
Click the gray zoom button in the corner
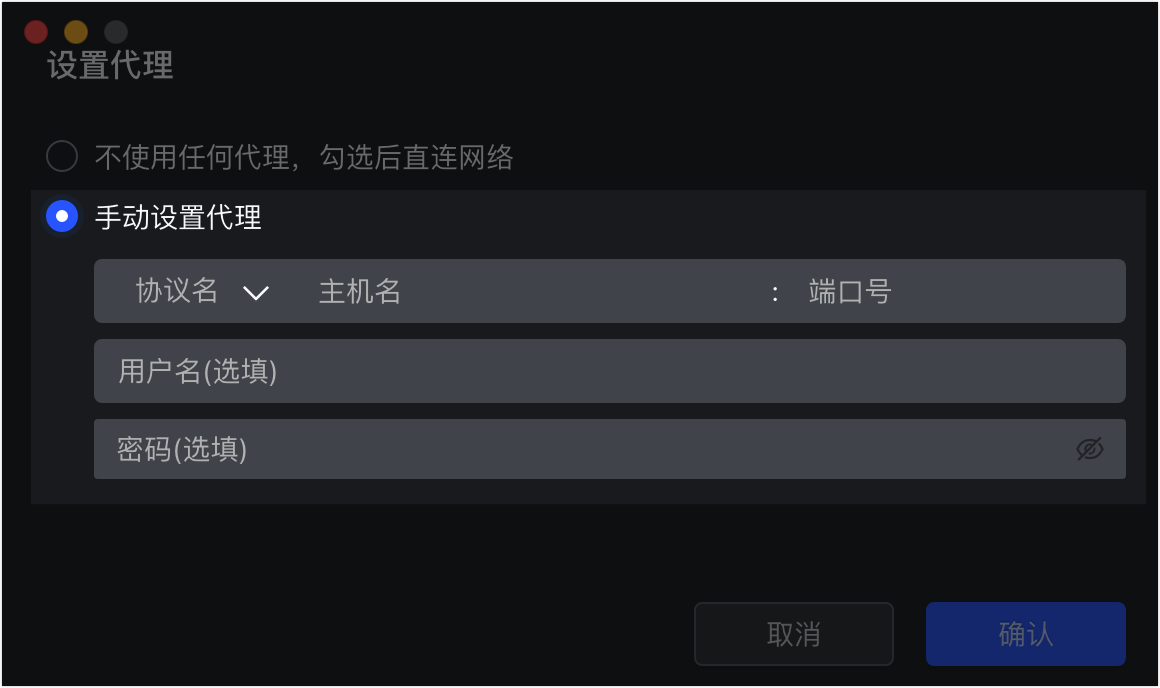pyautogui.click(x=116, y=31)
